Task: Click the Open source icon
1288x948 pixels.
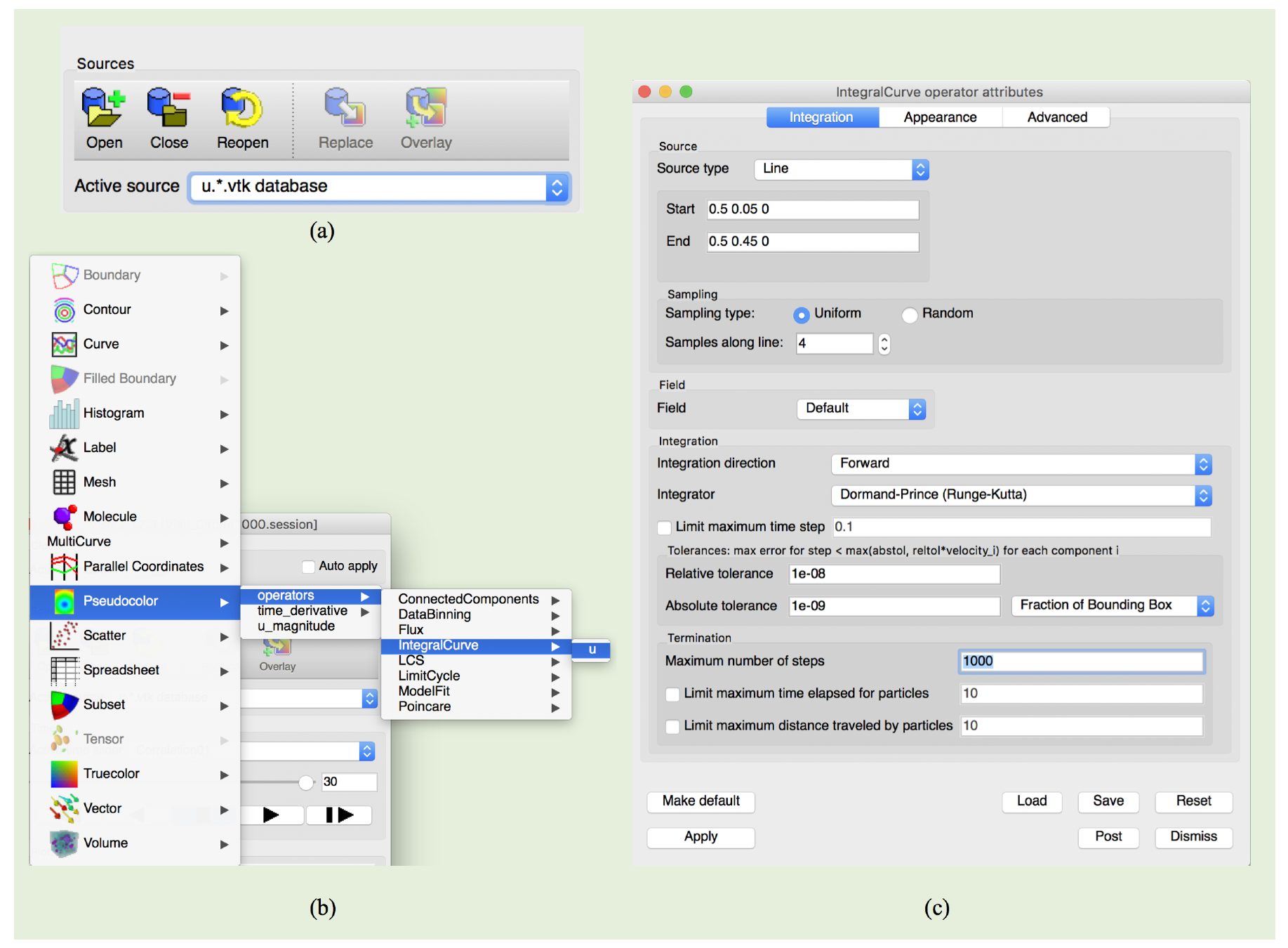Action: click(x=103, y=109)
